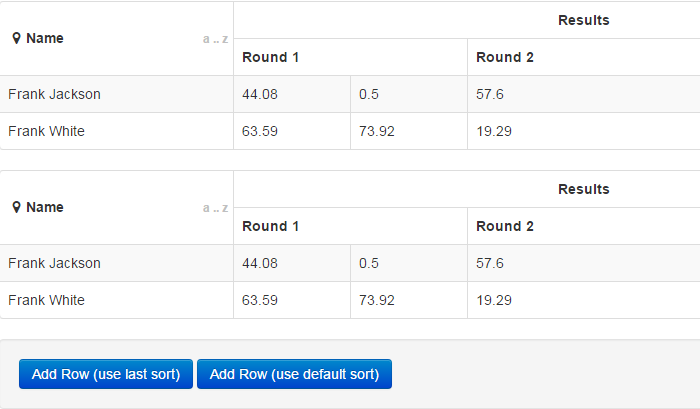700x409 pixels.
Task: Click Add Row (use last sort) button
Action: click(x=106, y=374)
